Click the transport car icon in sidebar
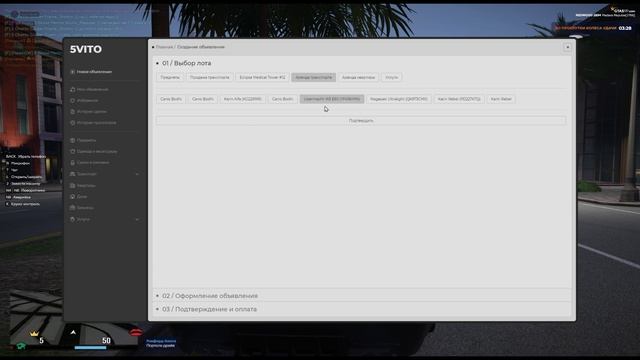The height and width of the screenshot is (360, 640). tap(72, 174)
